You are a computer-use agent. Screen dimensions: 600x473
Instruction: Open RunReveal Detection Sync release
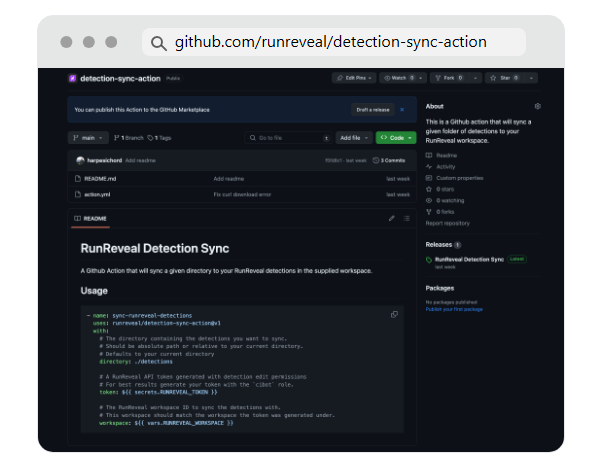point(469,259)
